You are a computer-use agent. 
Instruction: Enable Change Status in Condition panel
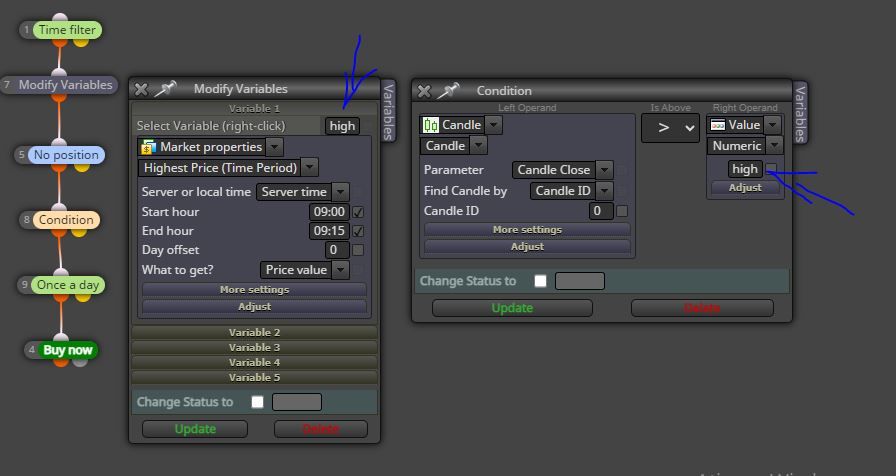click(x=540, y=281)
